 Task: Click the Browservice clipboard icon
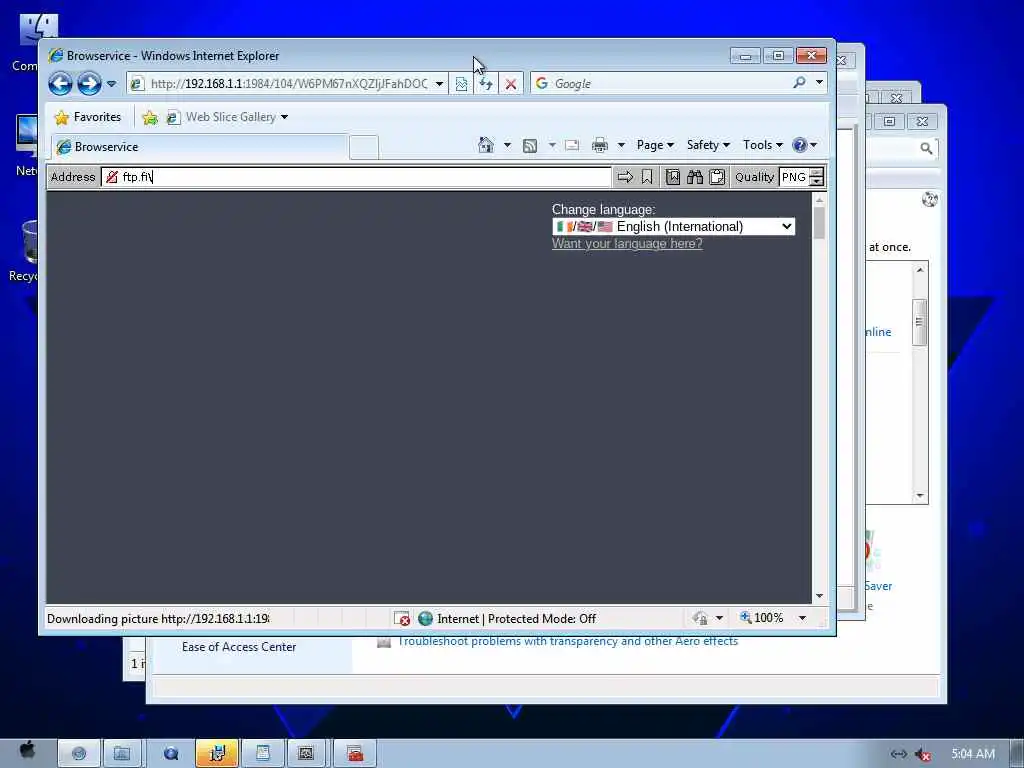click(717, 177)
